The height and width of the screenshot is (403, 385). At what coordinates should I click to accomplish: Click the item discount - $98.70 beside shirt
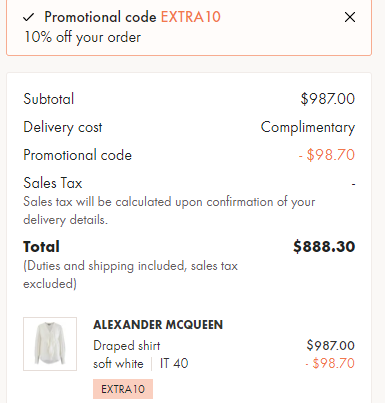tap(330, 363)
